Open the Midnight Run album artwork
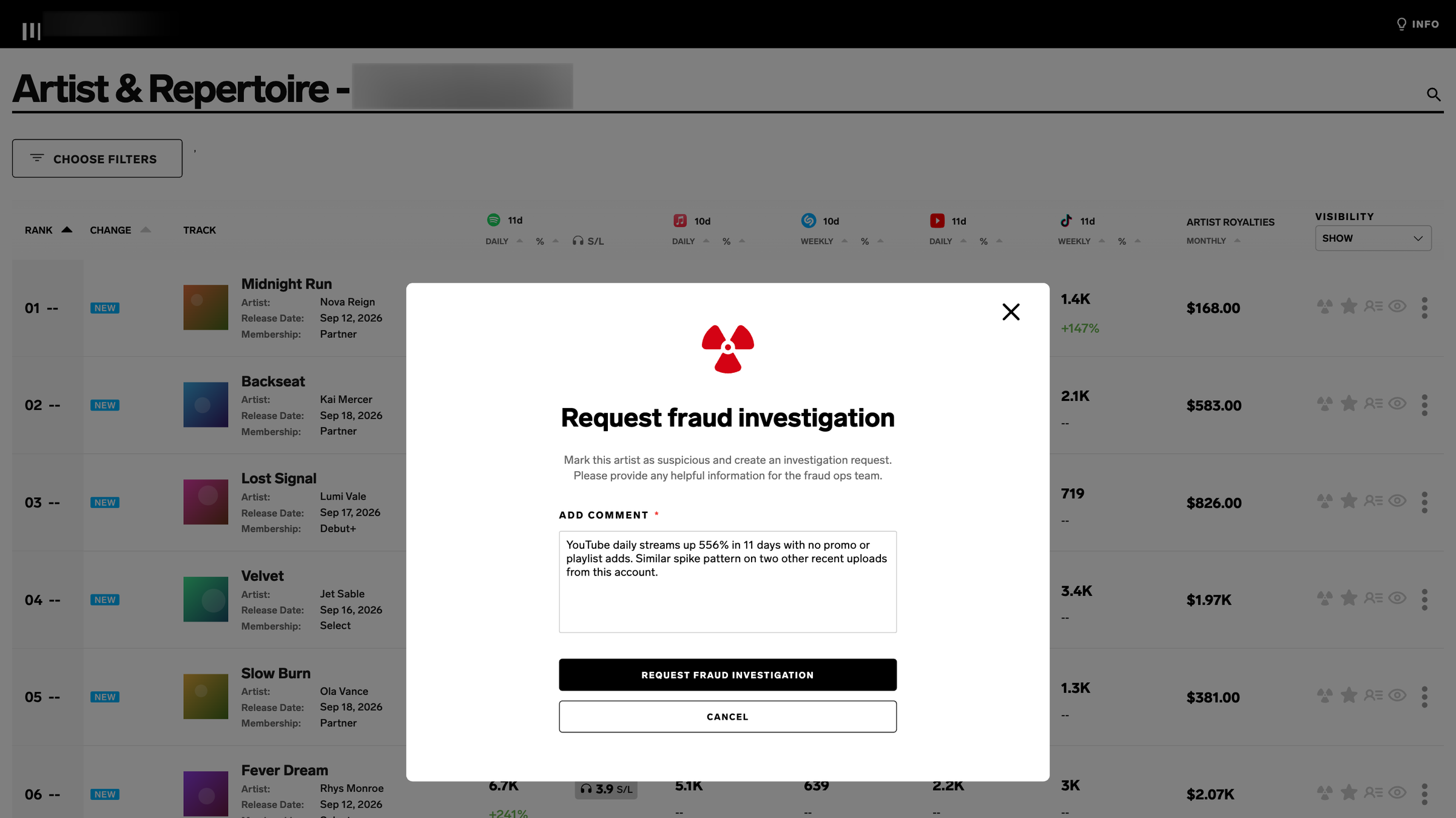Viewport: 1456px width, 818px height. coord(206,307)
